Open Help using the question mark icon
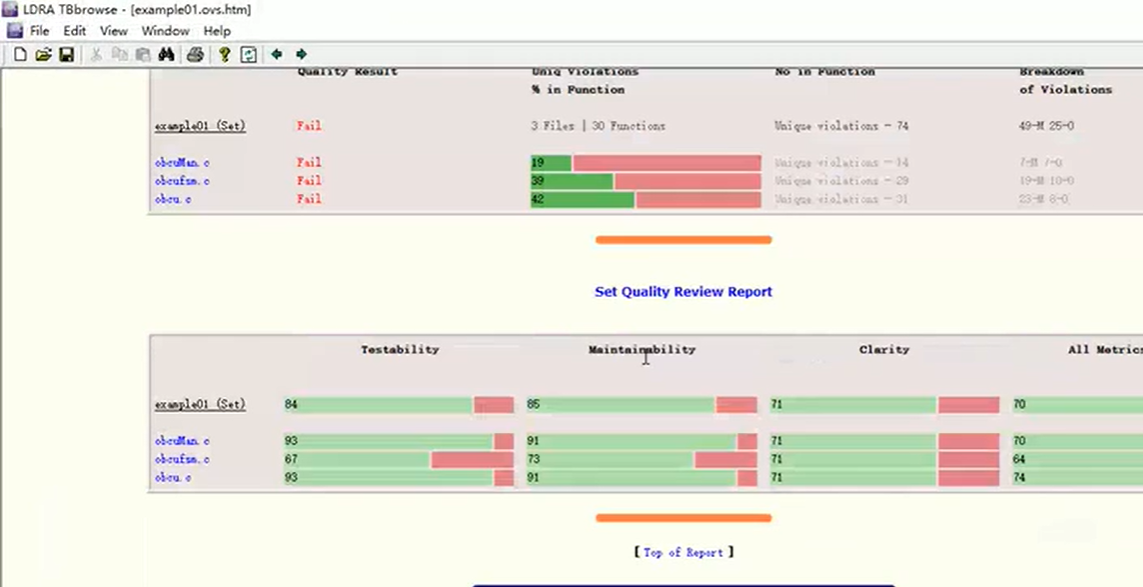The image size is (1143, 587). click(x=224, y=55)
